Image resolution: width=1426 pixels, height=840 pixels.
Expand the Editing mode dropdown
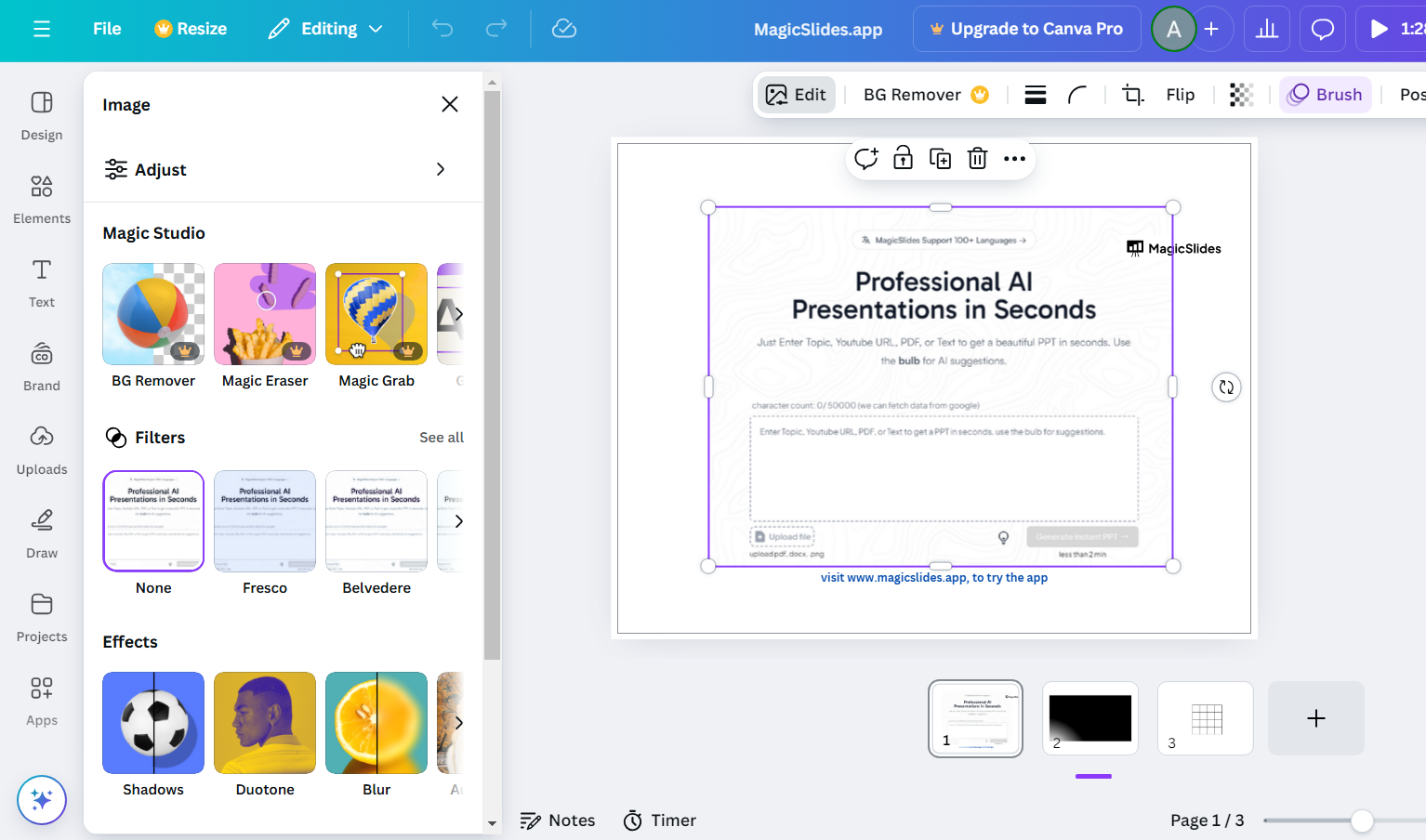325,29
